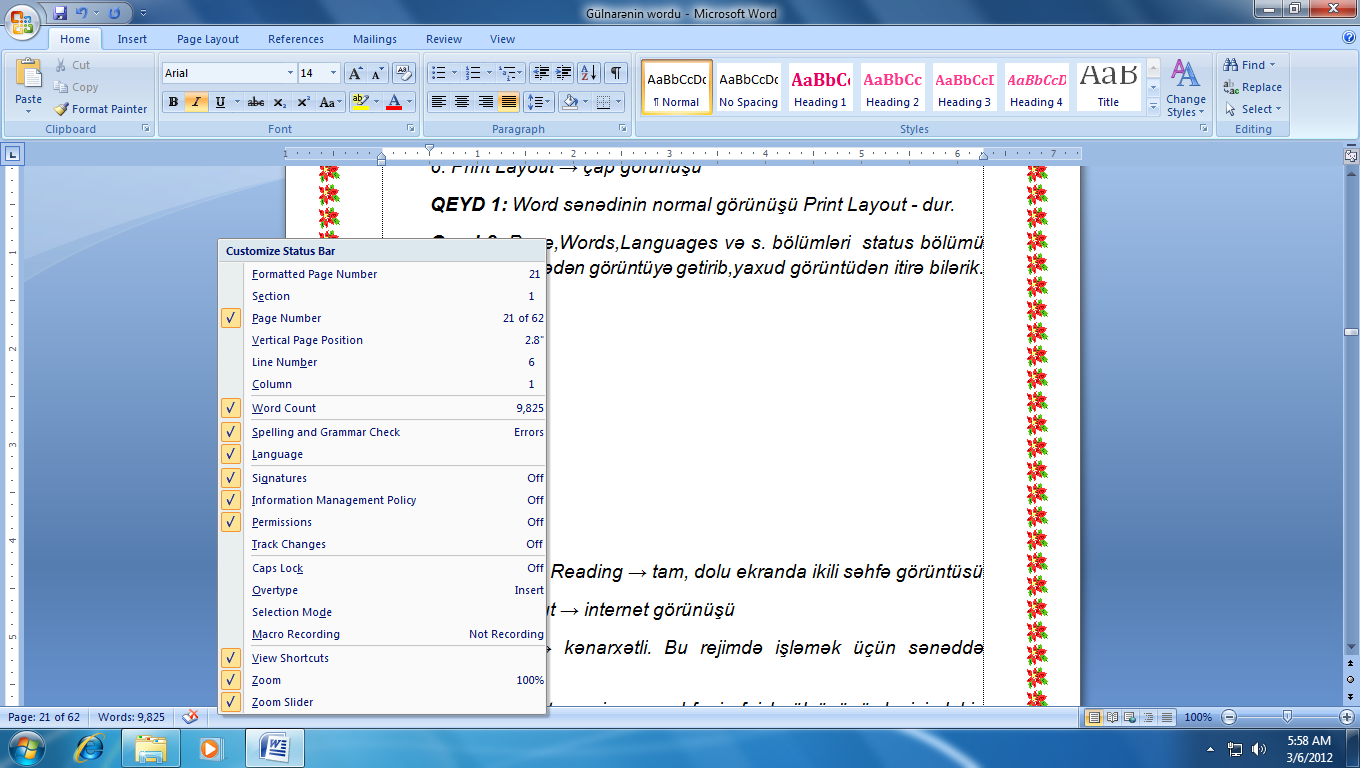Screen dimensions: 1360x768
Task: Justify the paragraph text
Action: coord(509,102)
